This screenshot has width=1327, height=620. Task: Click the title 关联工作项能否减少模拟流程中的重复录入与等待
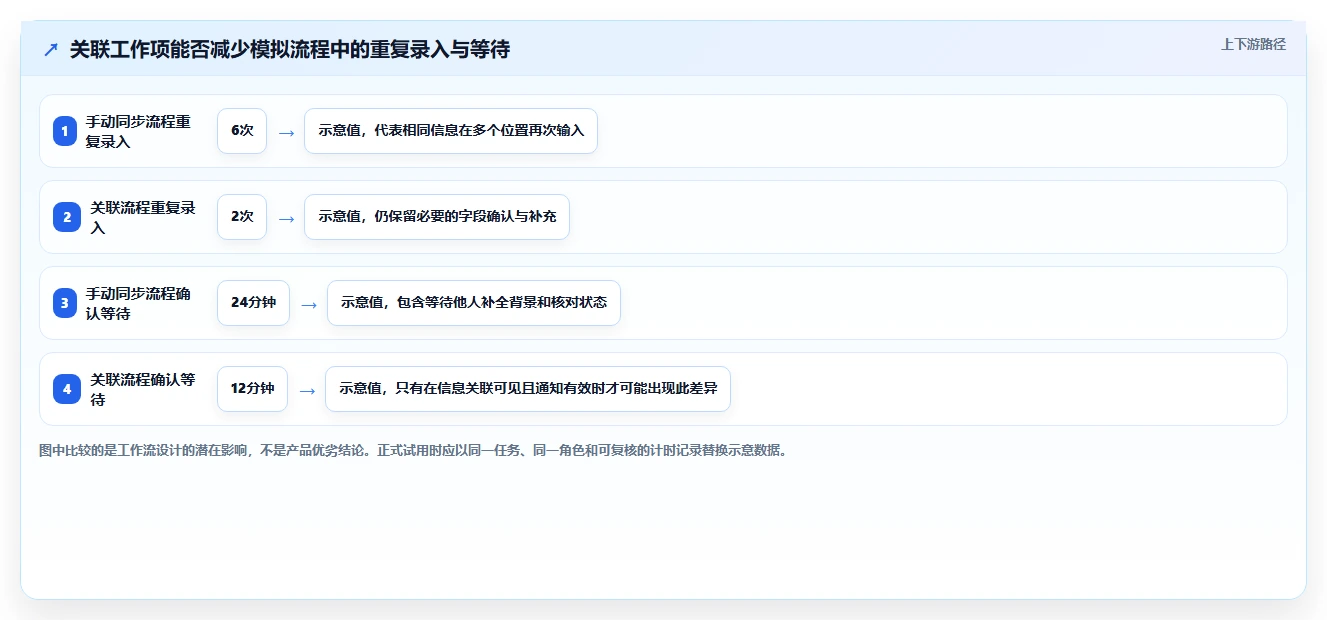tap(290, 49)
